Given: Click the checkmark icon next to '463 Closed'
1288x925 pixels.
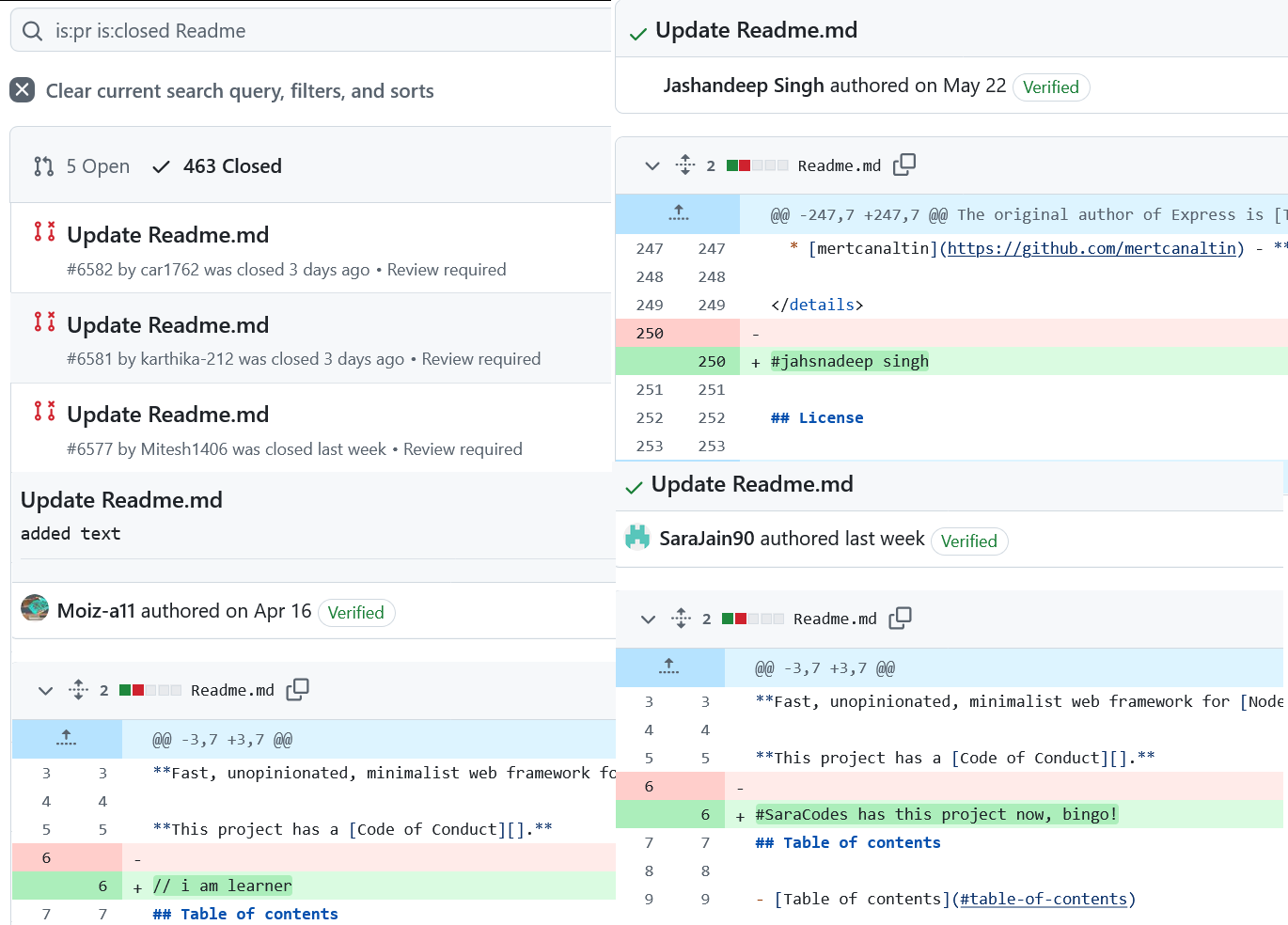Looking at the screenshot, I should point(161,166).
